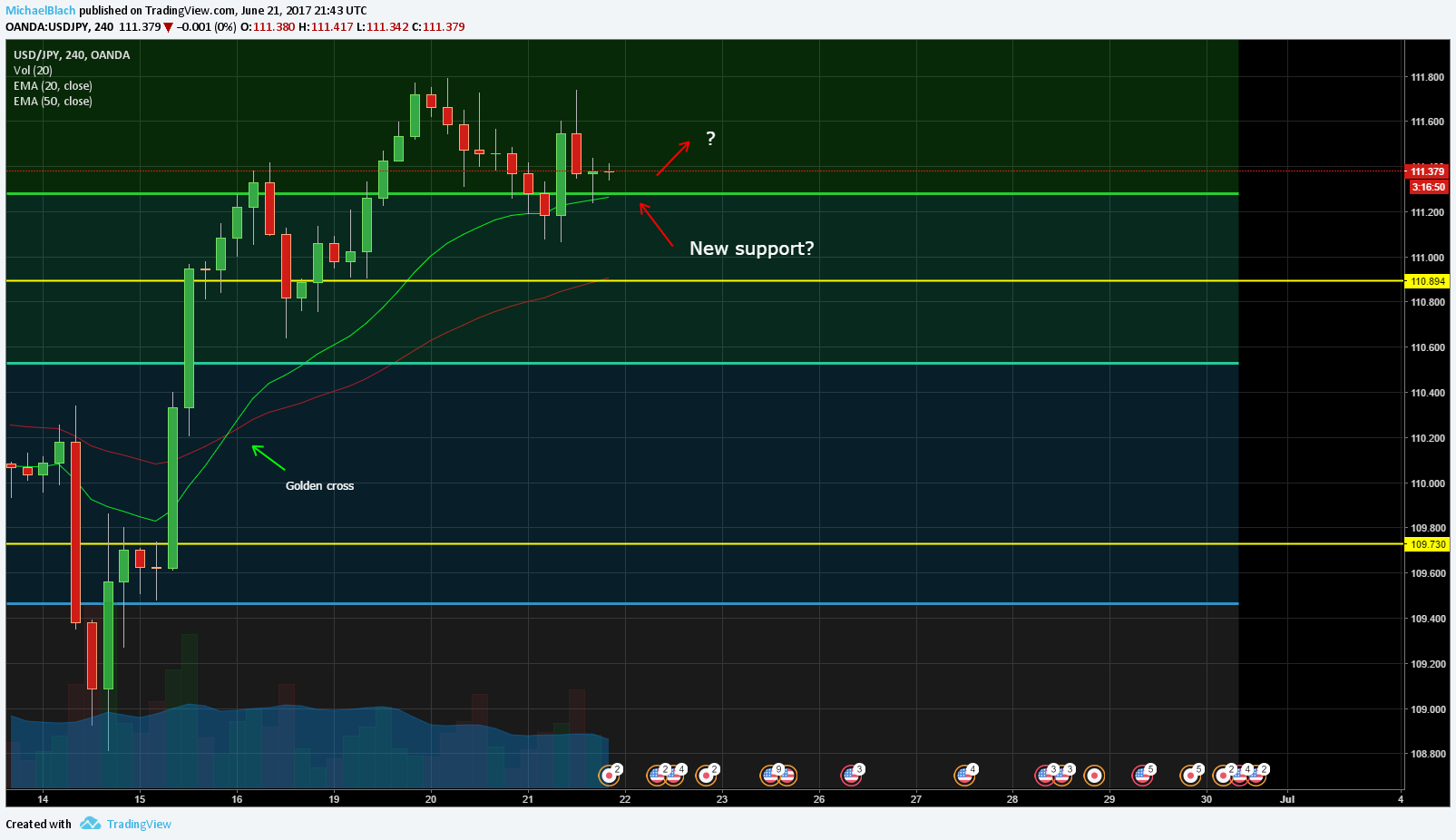The image size is (1456, 840).
Task: Click the US event icon with badge 4 after June 30
Action: [1239, 776]
